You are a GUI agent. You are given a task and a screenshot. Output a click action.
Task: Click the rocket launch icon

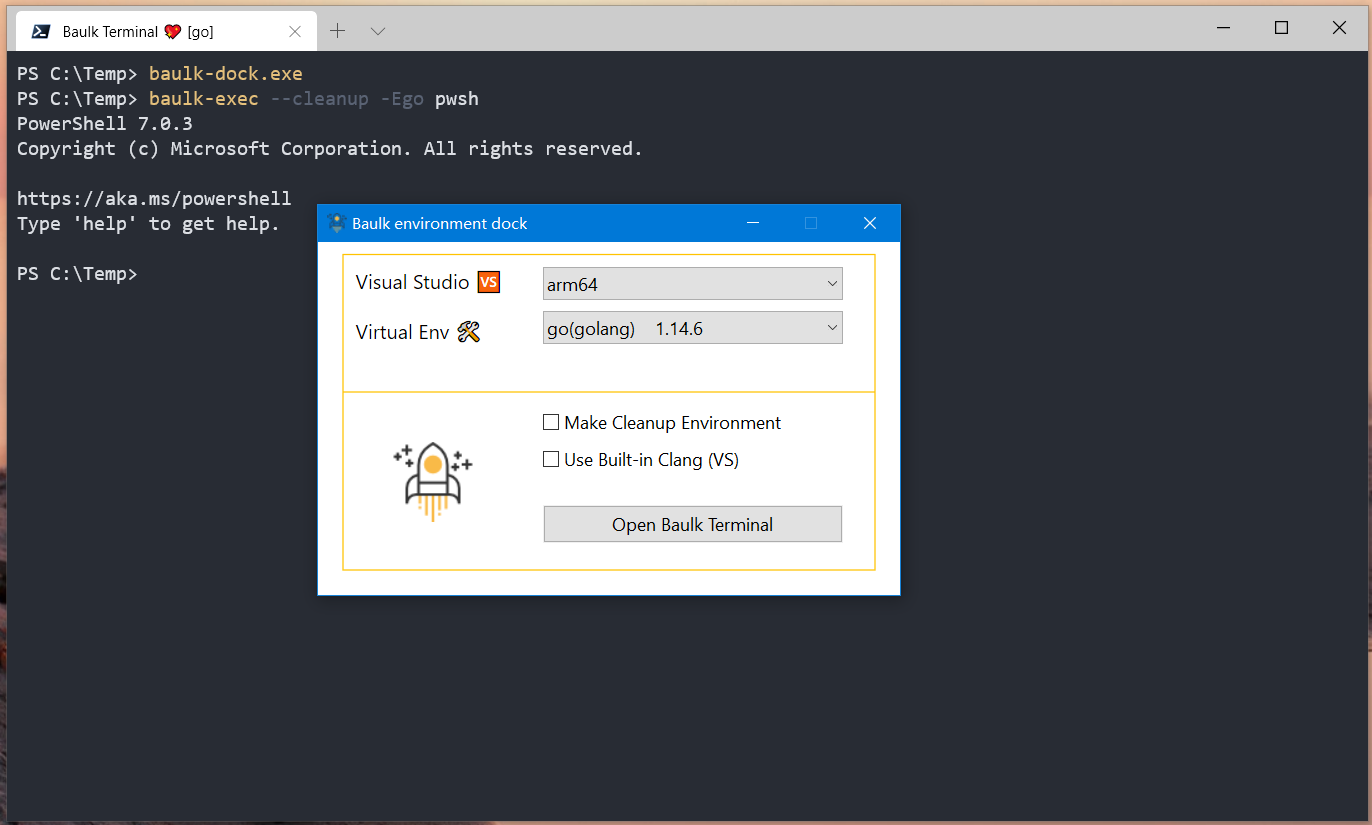point(432,481)
